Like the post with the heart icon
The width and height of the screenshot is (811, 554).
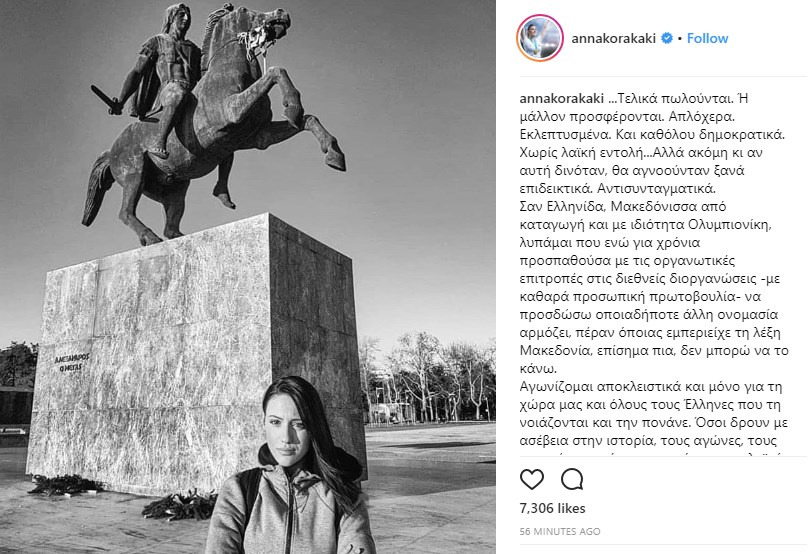[x=532, y=480]
